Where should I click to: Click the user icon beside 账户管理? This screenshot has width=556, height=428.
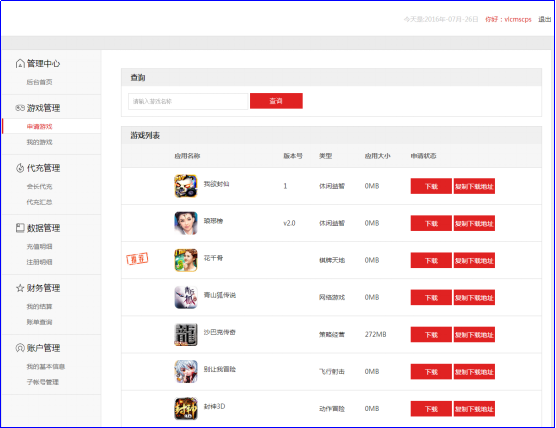[x=20, y=348]
